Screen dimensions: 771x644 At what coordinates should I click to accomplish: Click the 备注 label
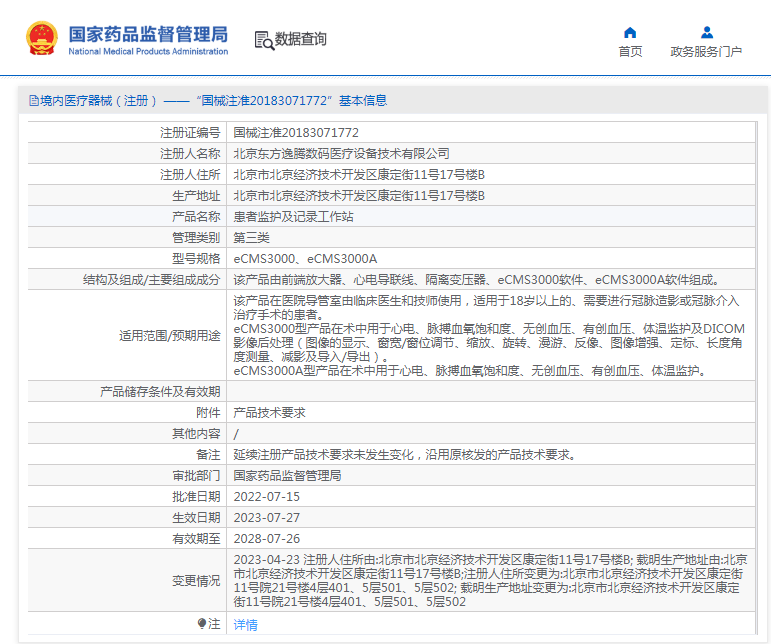click(x=208, y=455)
